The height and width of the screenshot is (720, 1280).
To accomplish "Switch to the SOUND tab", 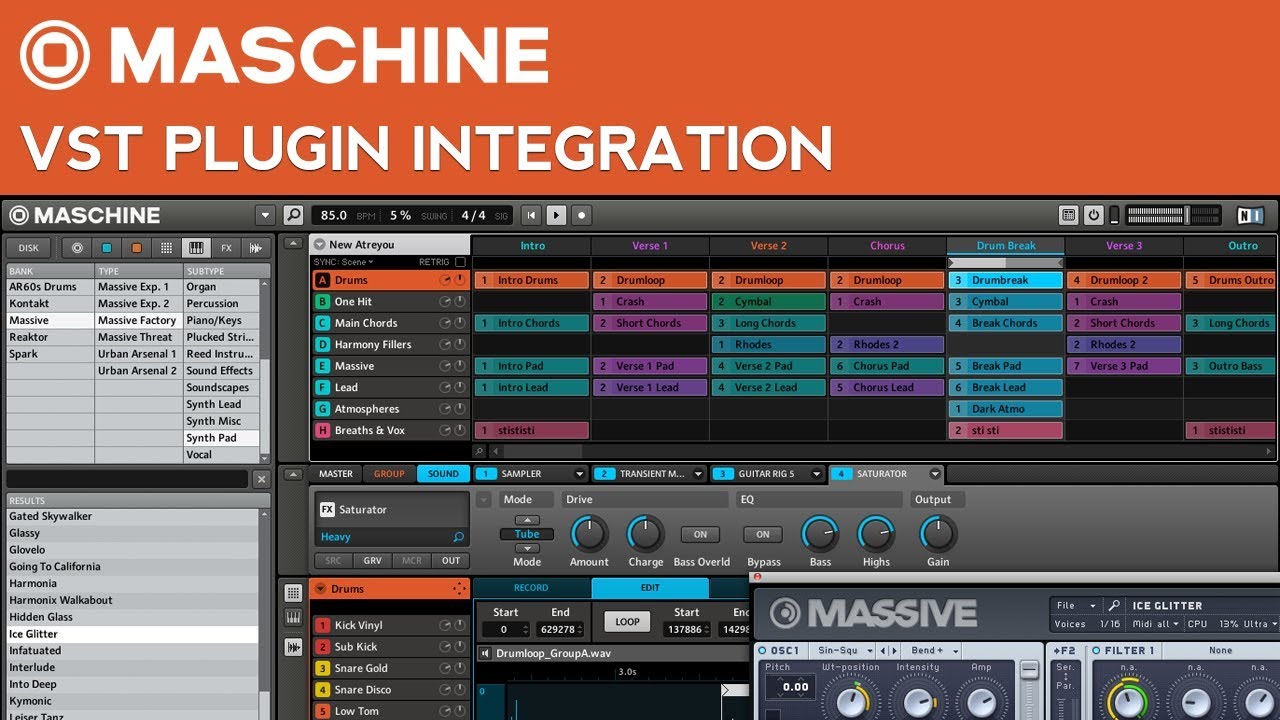I will tap(443, 474).
